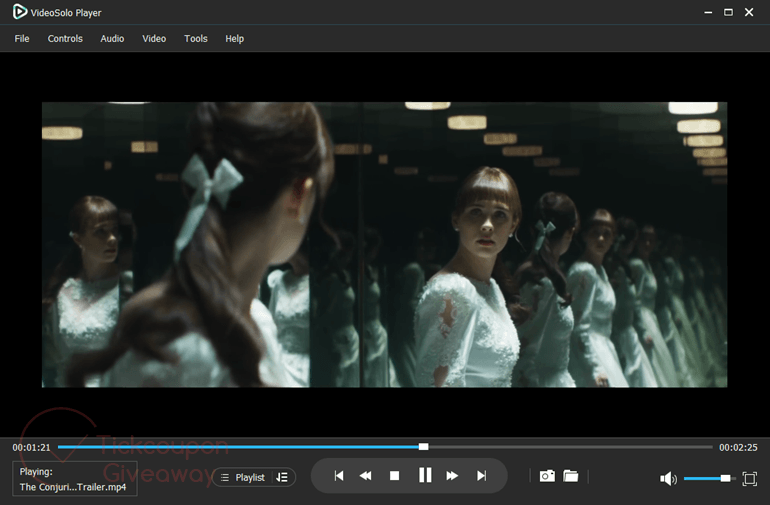The height and width of the screenshot is (505, 770).
Task: Pause the playing video
Action: point(425,475)
